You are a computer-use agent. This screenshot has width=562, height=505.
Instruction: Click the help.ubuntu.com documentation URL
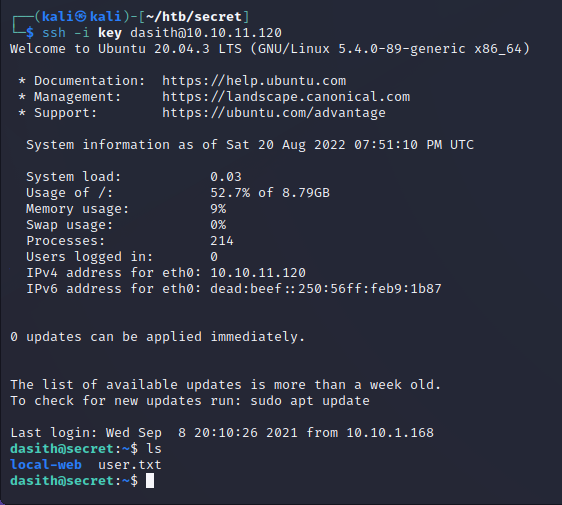(x=254, y=81)
